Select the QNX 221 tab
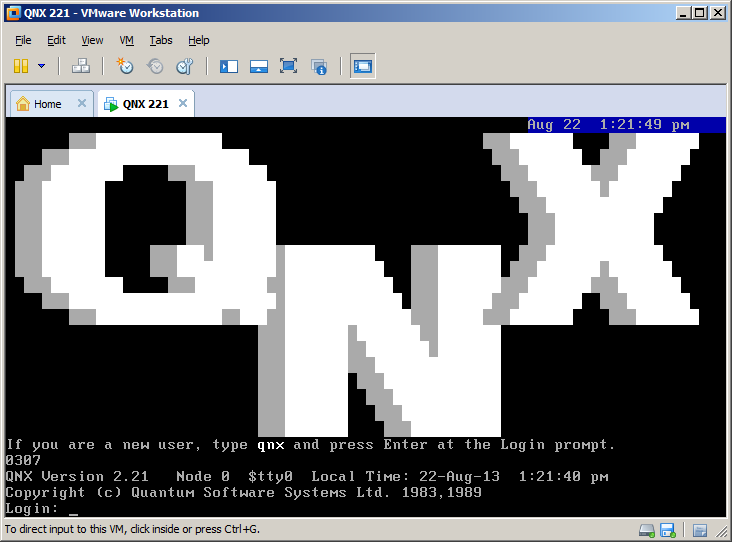Image resolution: width=732 pixels, height=542 pixels. 145,104
